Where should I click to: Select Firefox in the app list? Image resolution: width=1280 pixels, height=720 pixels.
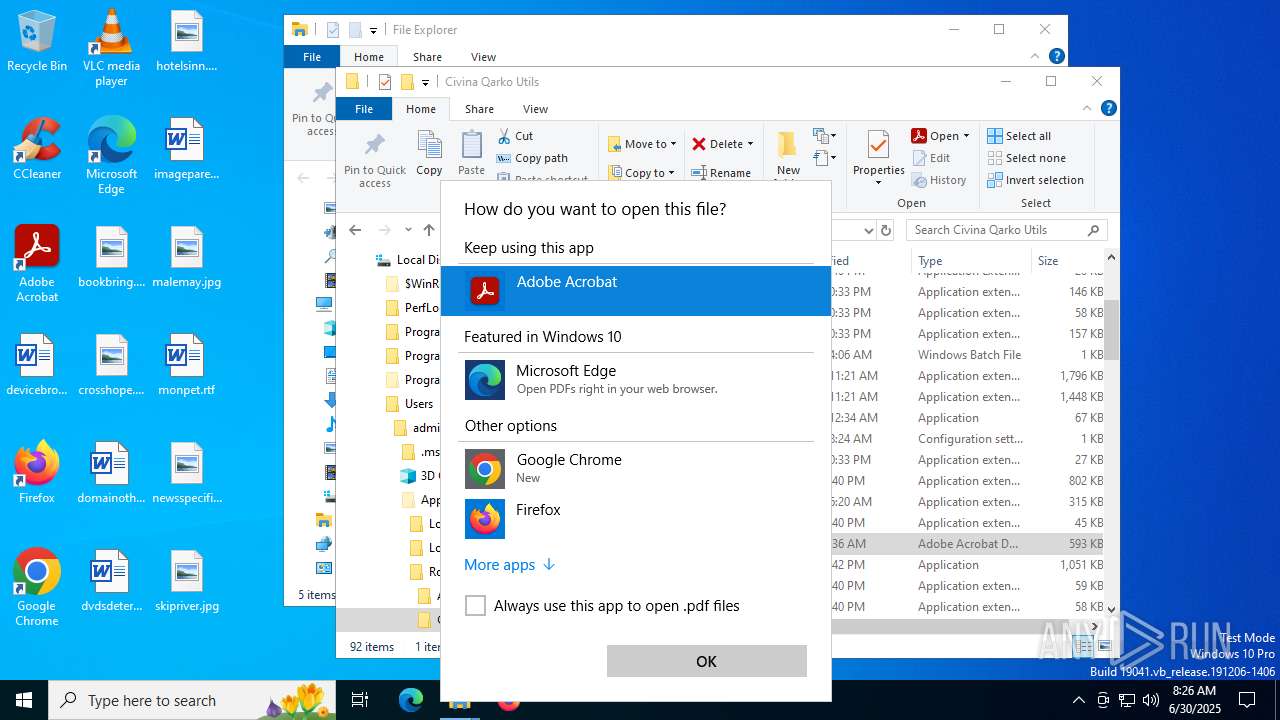tap(636, 518)
